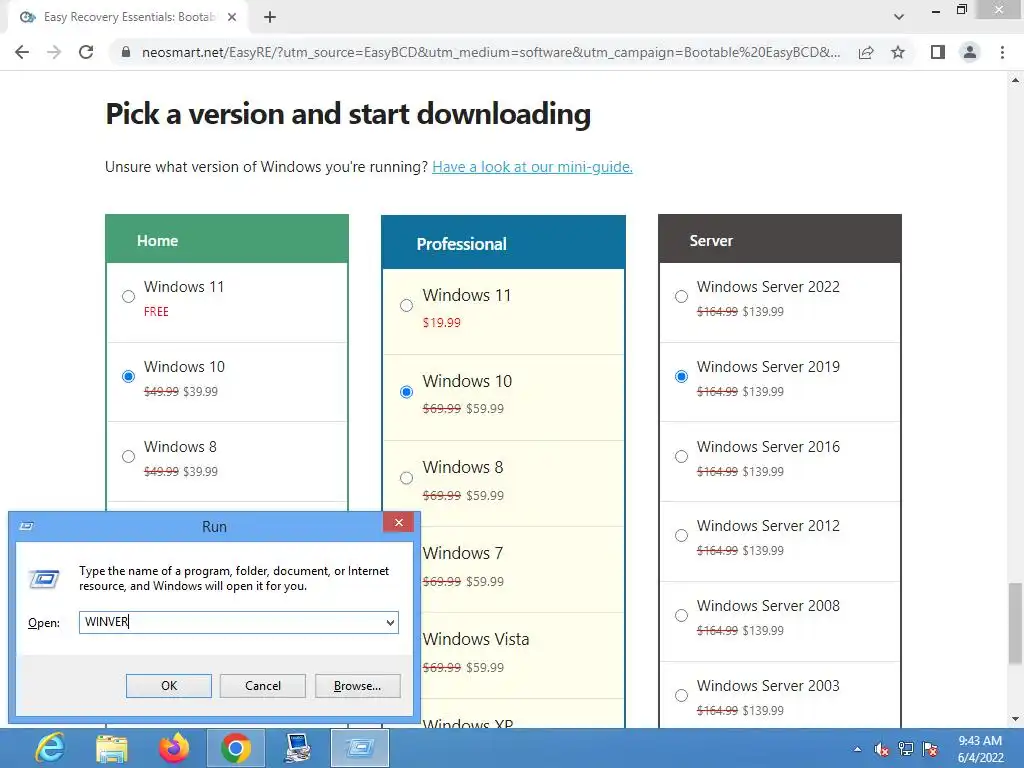1024x768 pixels.
Task: Close the Run dialog
Action: [x=398, y=522]
